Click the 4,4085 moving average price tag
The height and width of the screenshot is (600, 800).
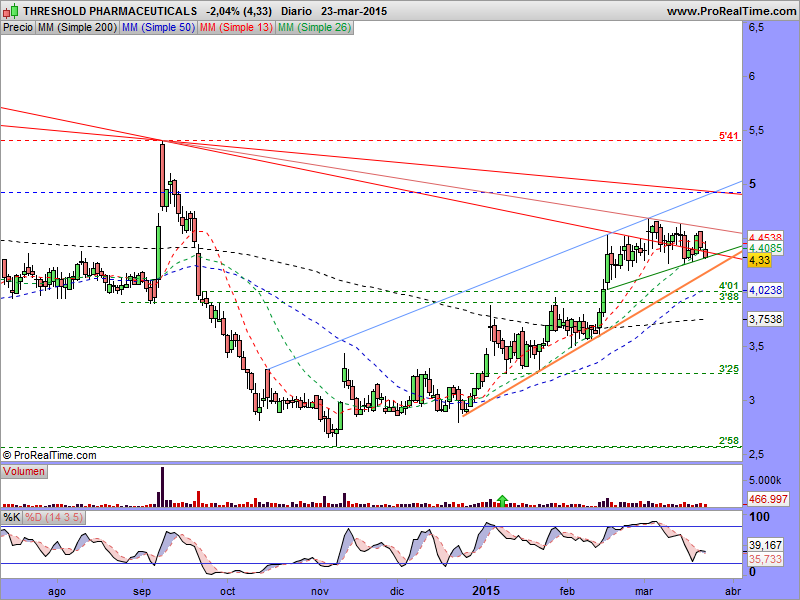[x=765, y=248]
